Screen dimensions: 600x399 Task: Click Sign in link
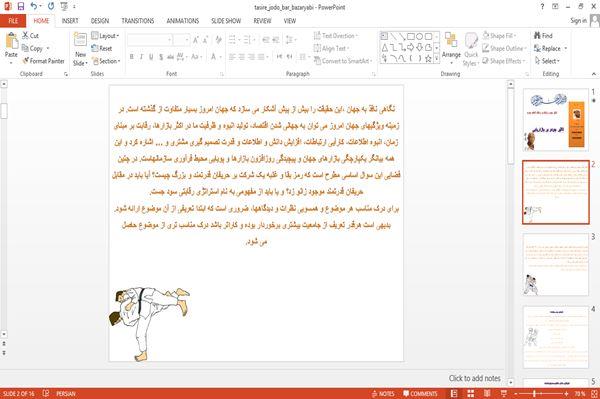pos(578,21)
